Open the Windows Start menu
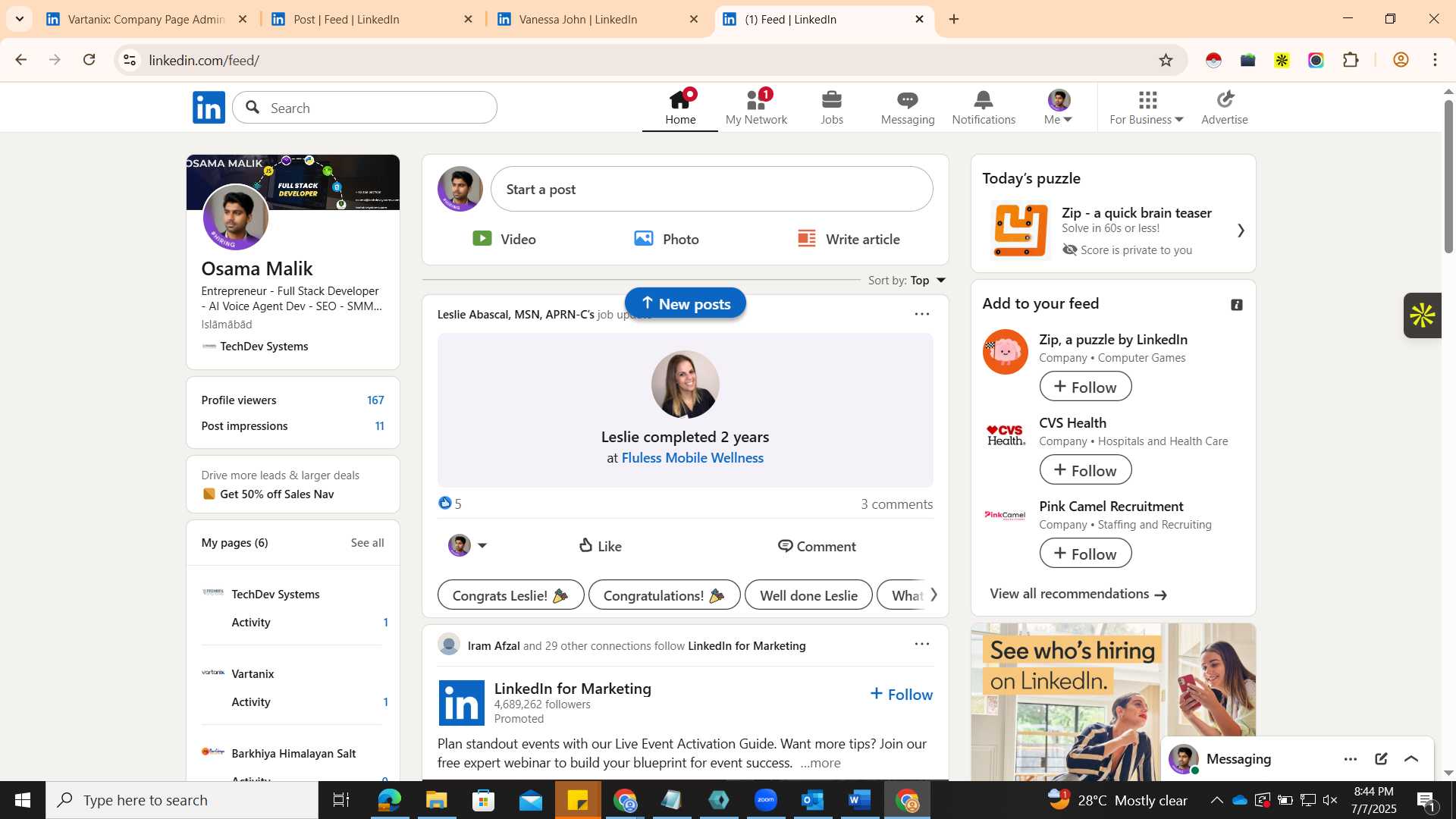Screen dimensions: 1456x819 22,800
